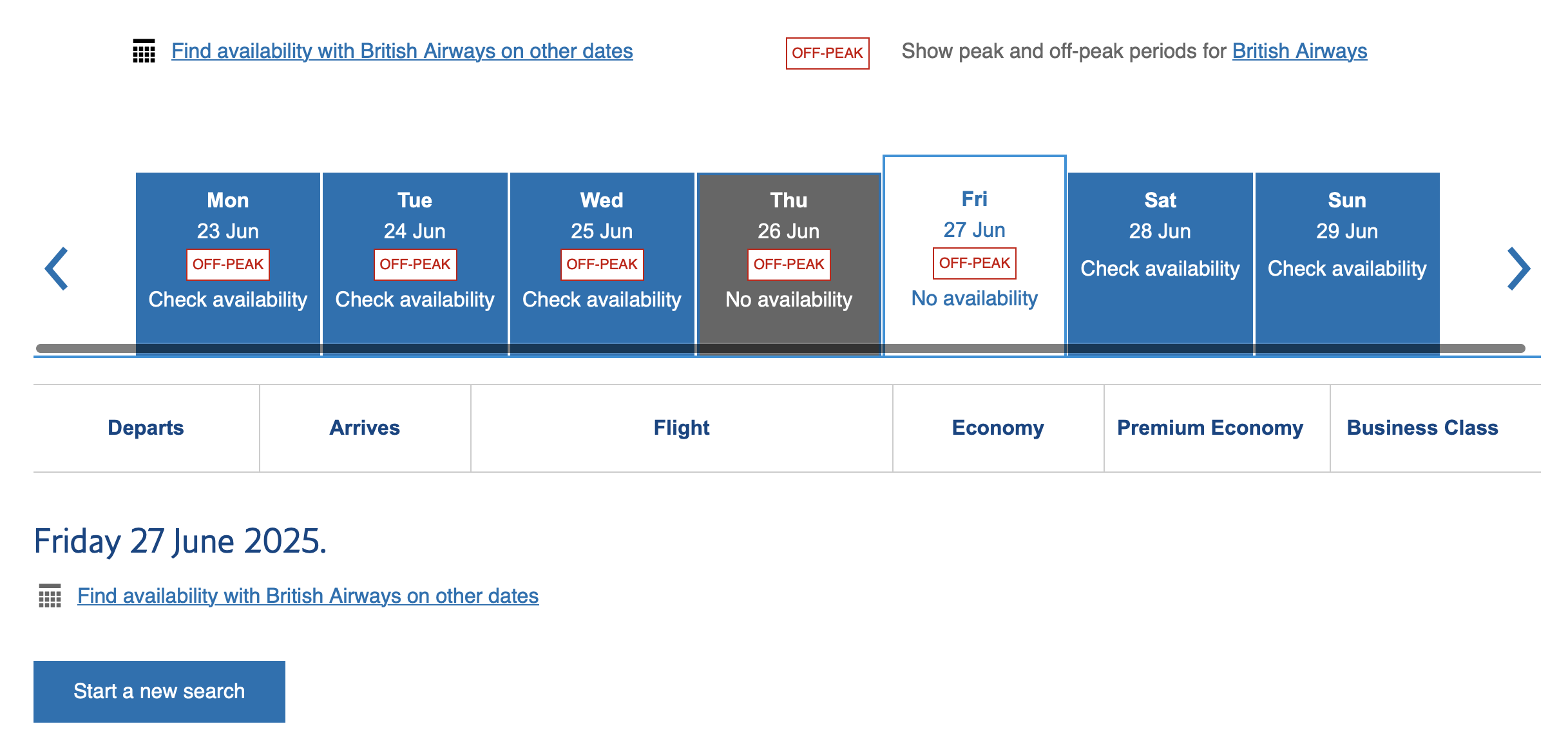Check availability for Sun 29 Jun
Screen dimensions: 1568x751
(x=1346, y=258)
